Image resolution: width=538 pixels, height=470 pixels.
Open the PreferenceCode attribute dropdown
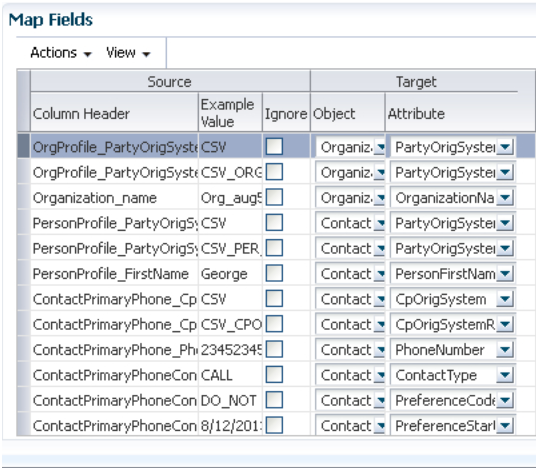(505, 401)
